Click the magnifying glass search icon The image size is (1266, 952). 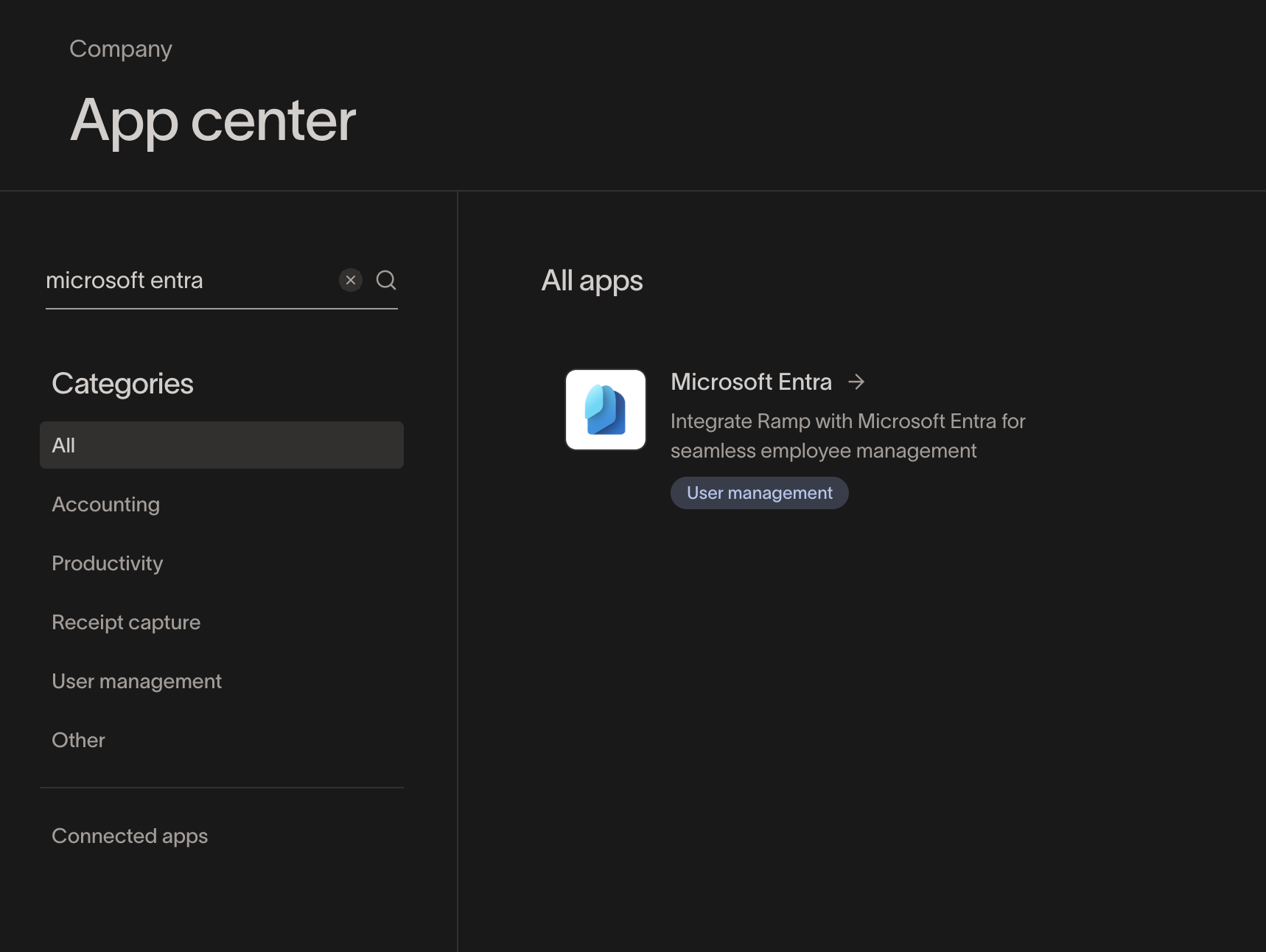click(386, 280)
